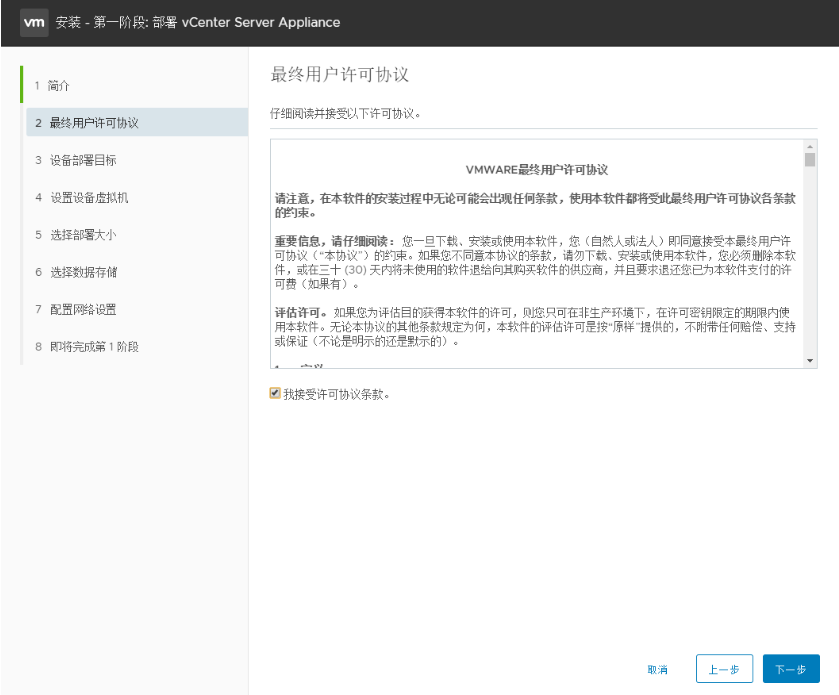
Task: Click the scrollbar down arrow on license text
Action: 808,359
